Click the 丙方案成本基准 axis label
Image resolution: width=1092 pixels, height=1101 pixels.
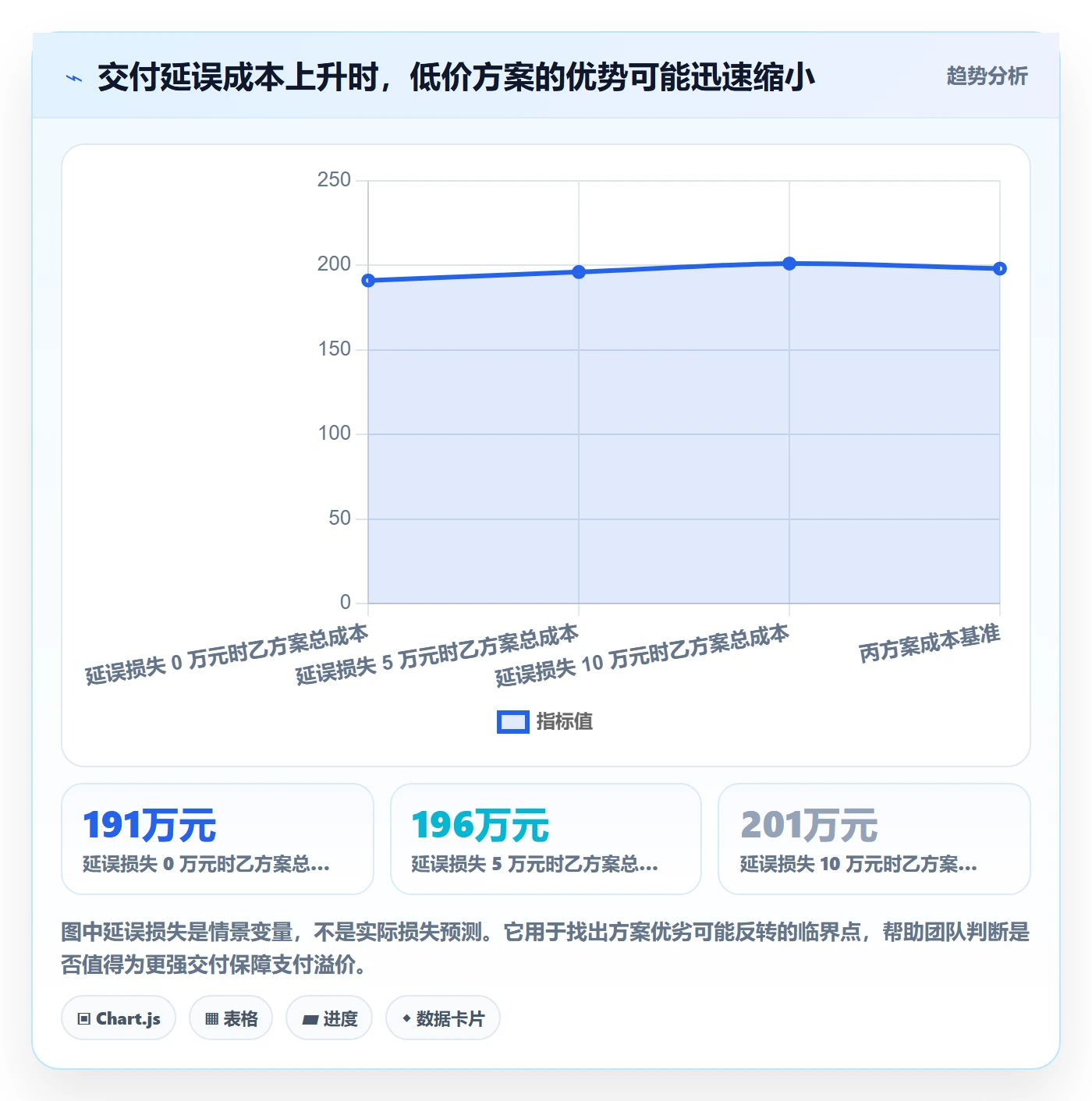[930, 643]
